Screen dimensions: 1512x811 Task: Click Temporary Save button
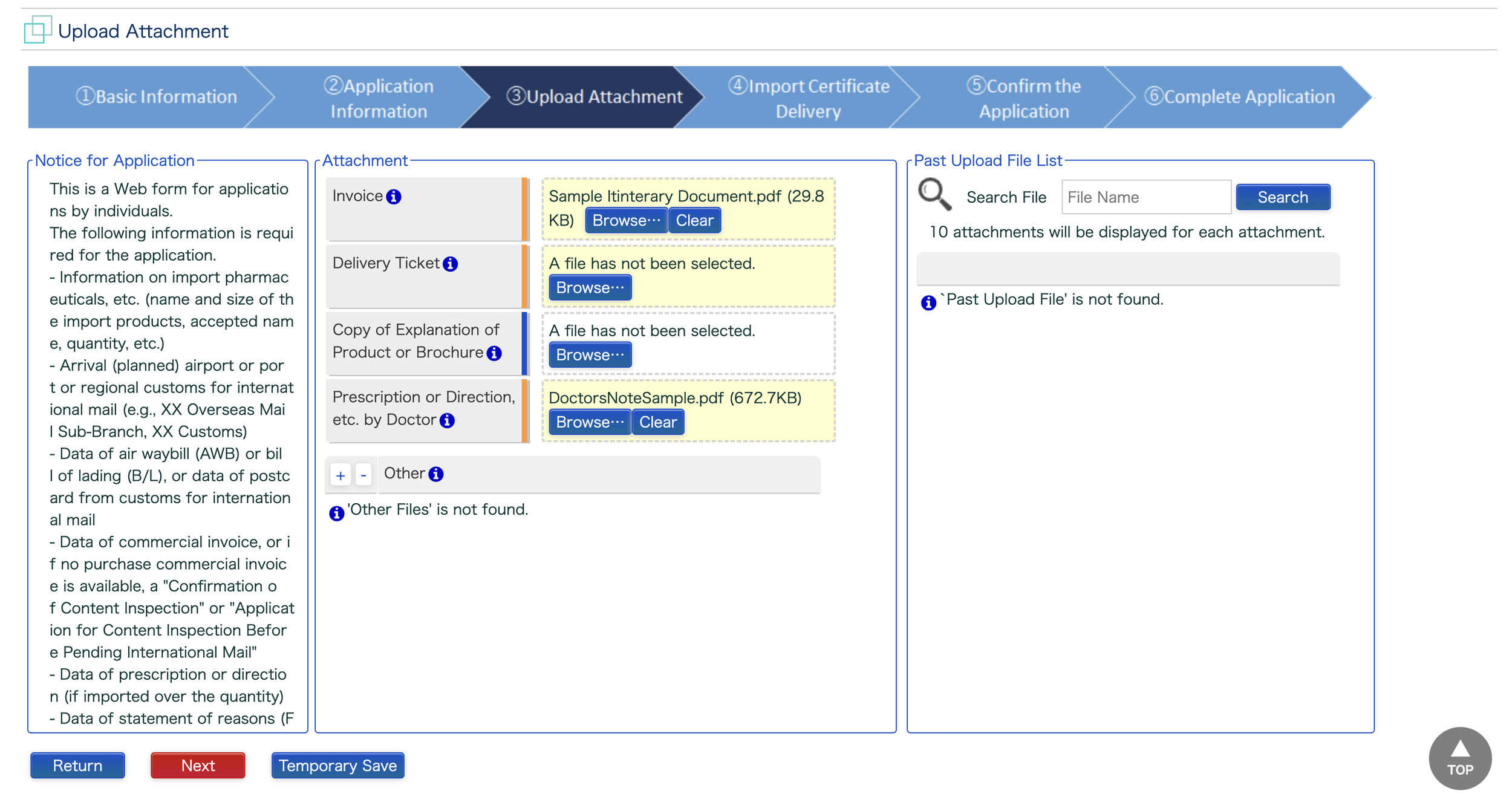click(337, 766)
